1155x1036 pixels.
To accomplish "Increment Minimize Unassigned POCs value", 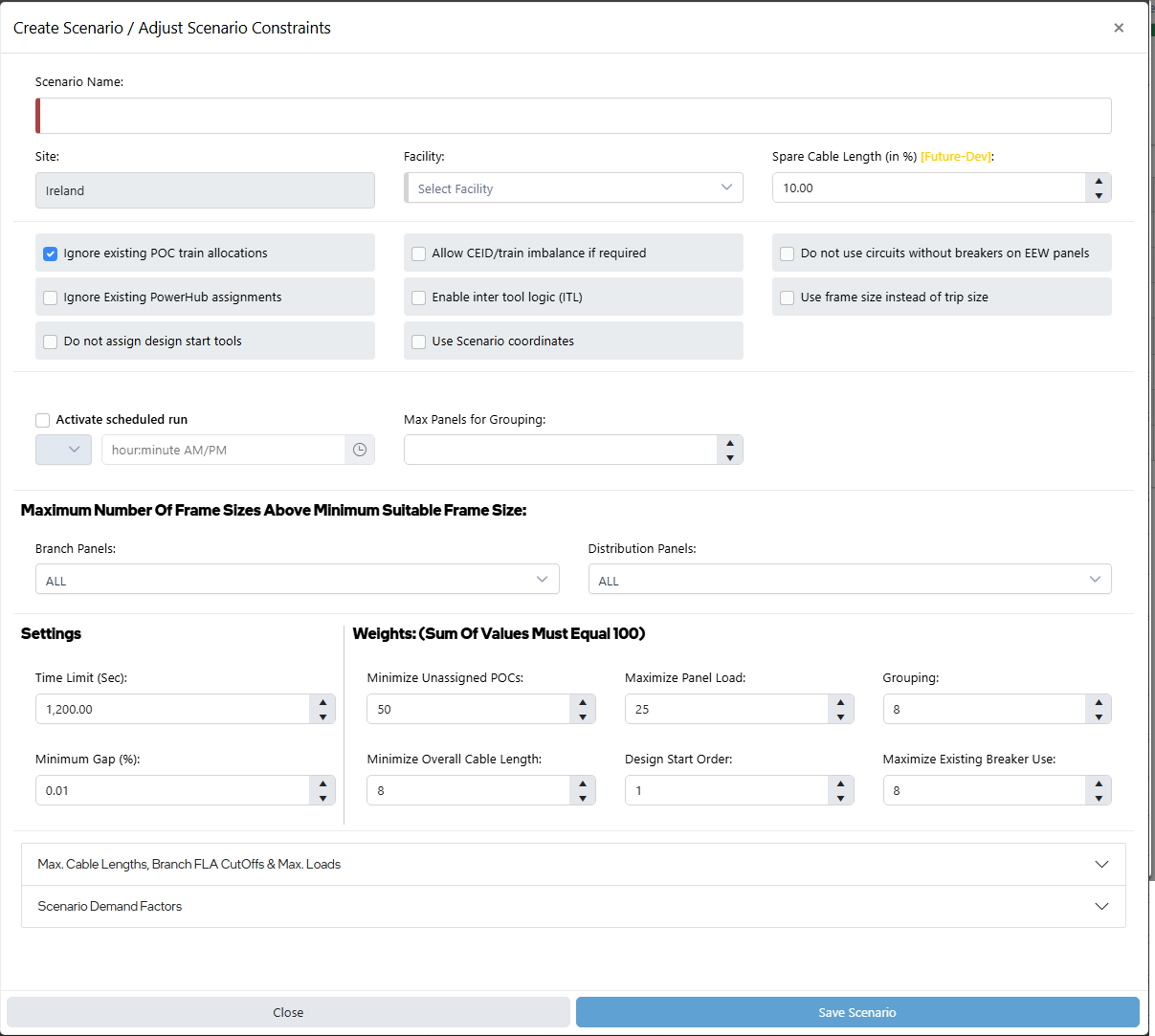I will coord(583,702).
